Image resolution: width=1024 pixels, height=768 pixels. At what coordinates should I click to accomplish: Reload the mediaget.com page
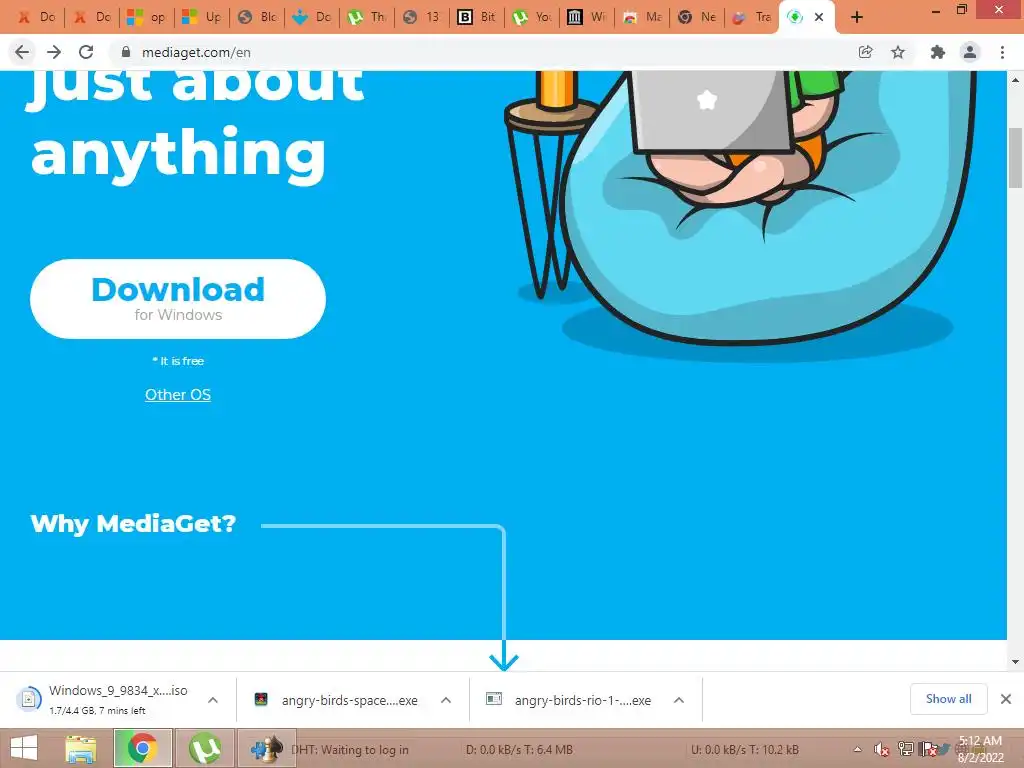(86, 52)
